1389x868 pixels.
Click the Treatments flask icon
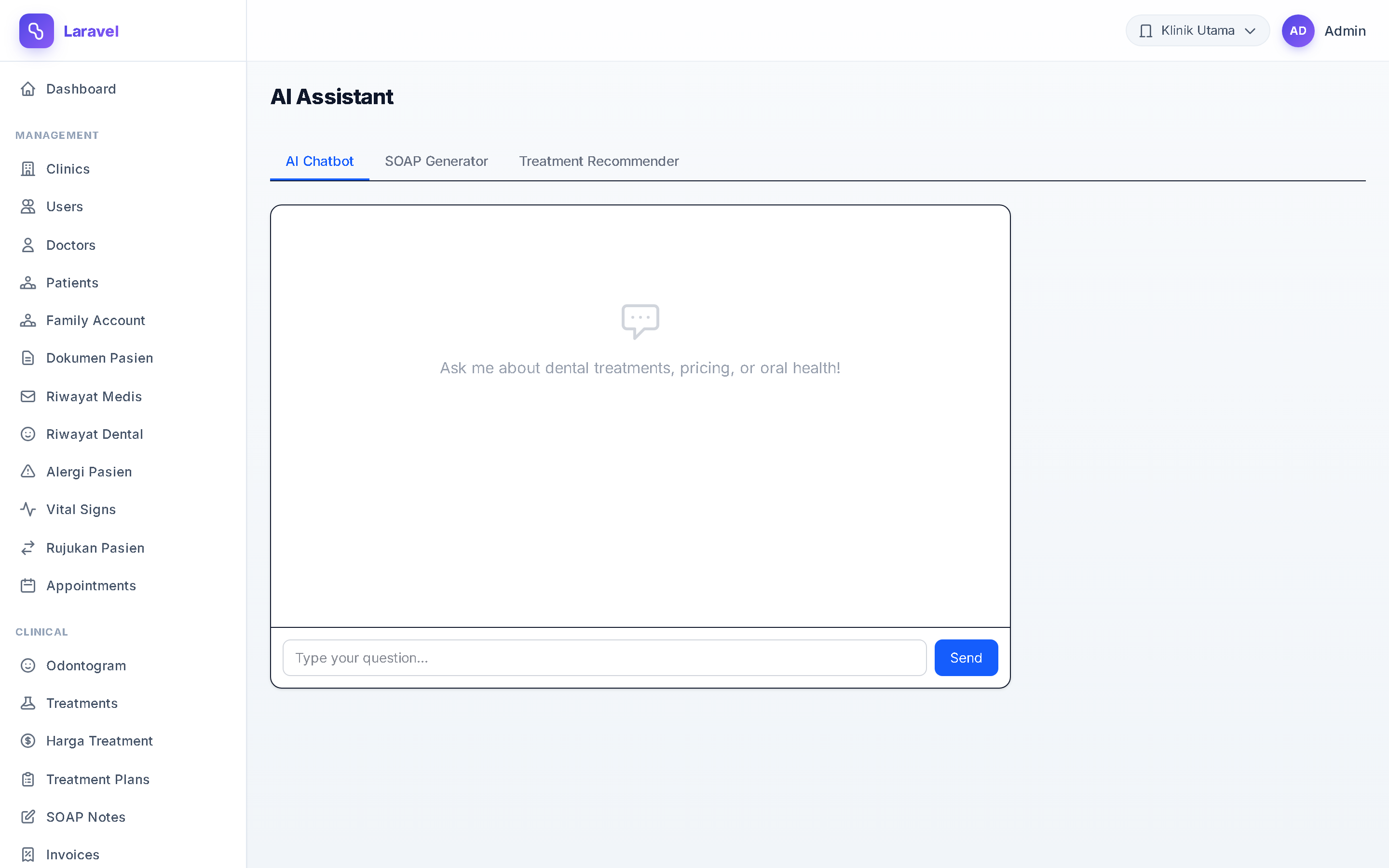(x=28, y=703)
